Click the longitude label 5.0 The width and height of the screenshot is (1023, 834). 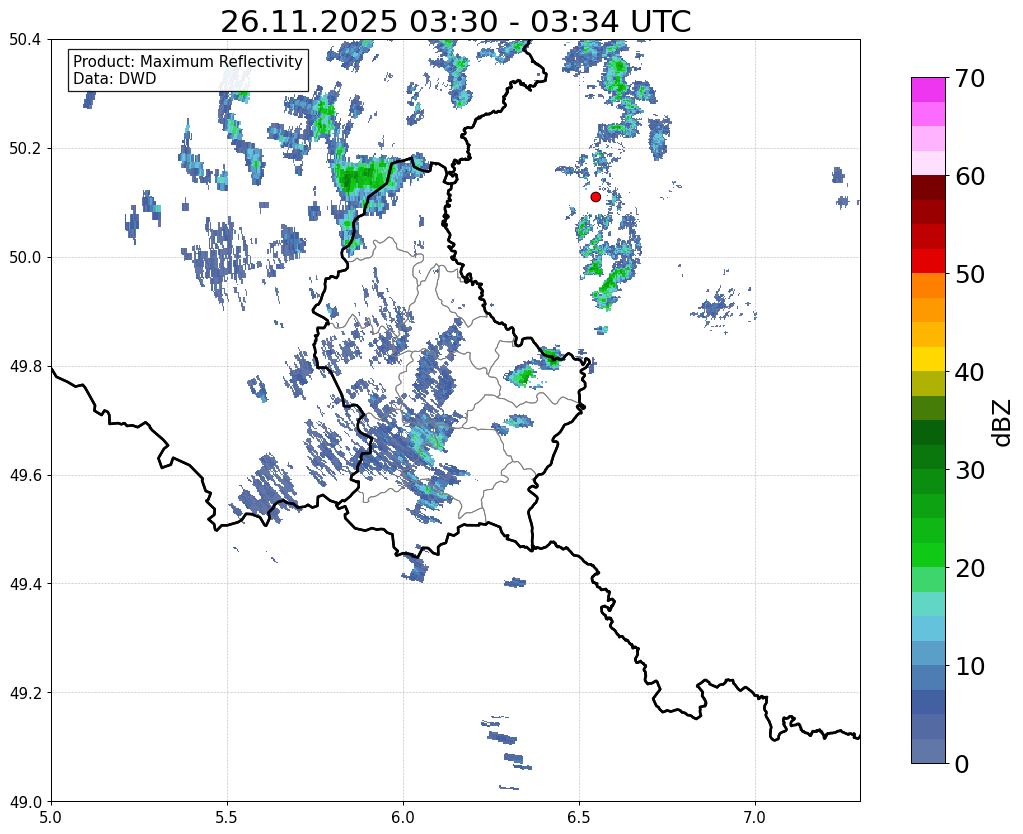(x=51, y=817)
